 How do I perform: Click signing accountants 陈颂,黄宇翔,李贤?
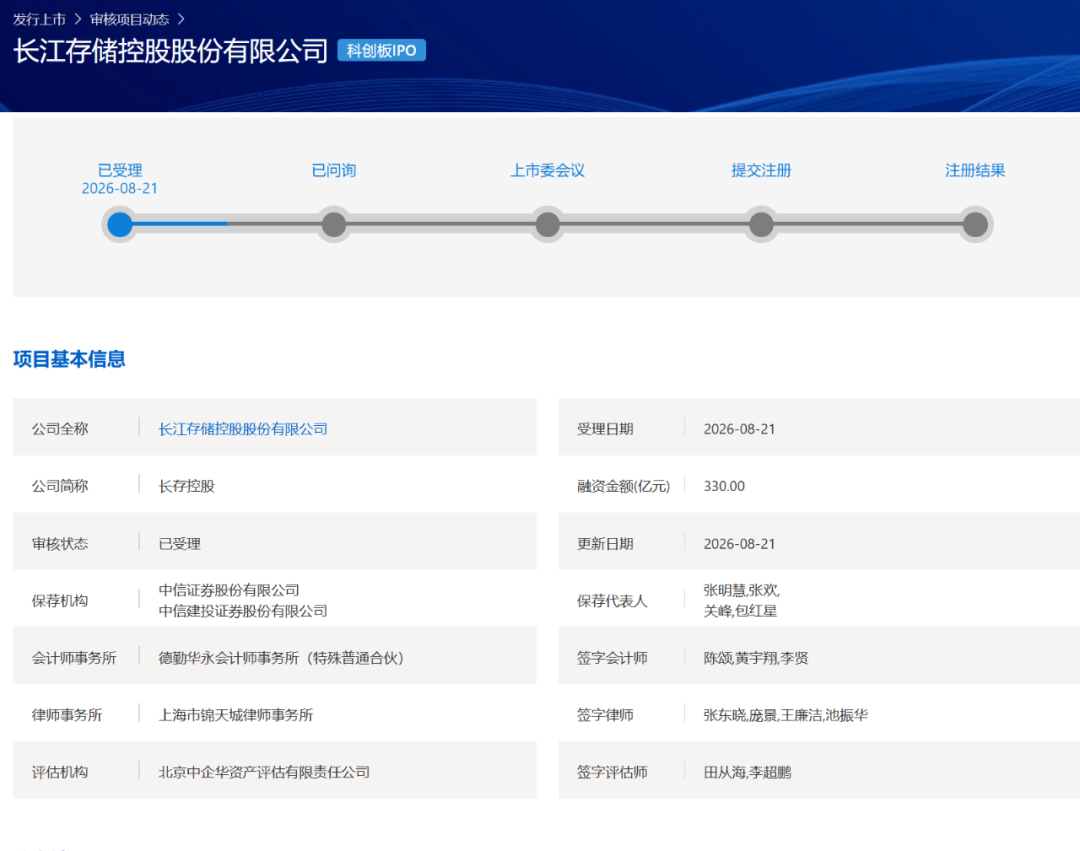click(x=756, y=658)
